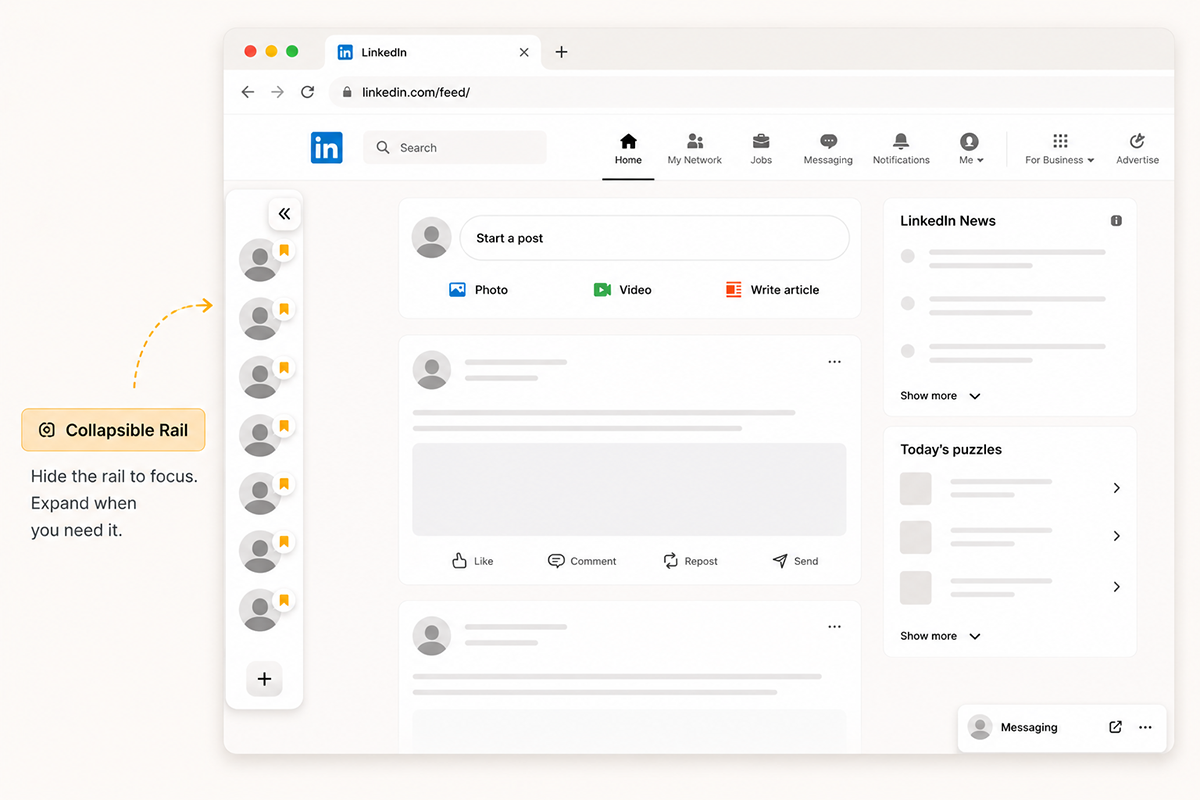Repost the first feed post
Screen dimensions: 1200x800
690,561
